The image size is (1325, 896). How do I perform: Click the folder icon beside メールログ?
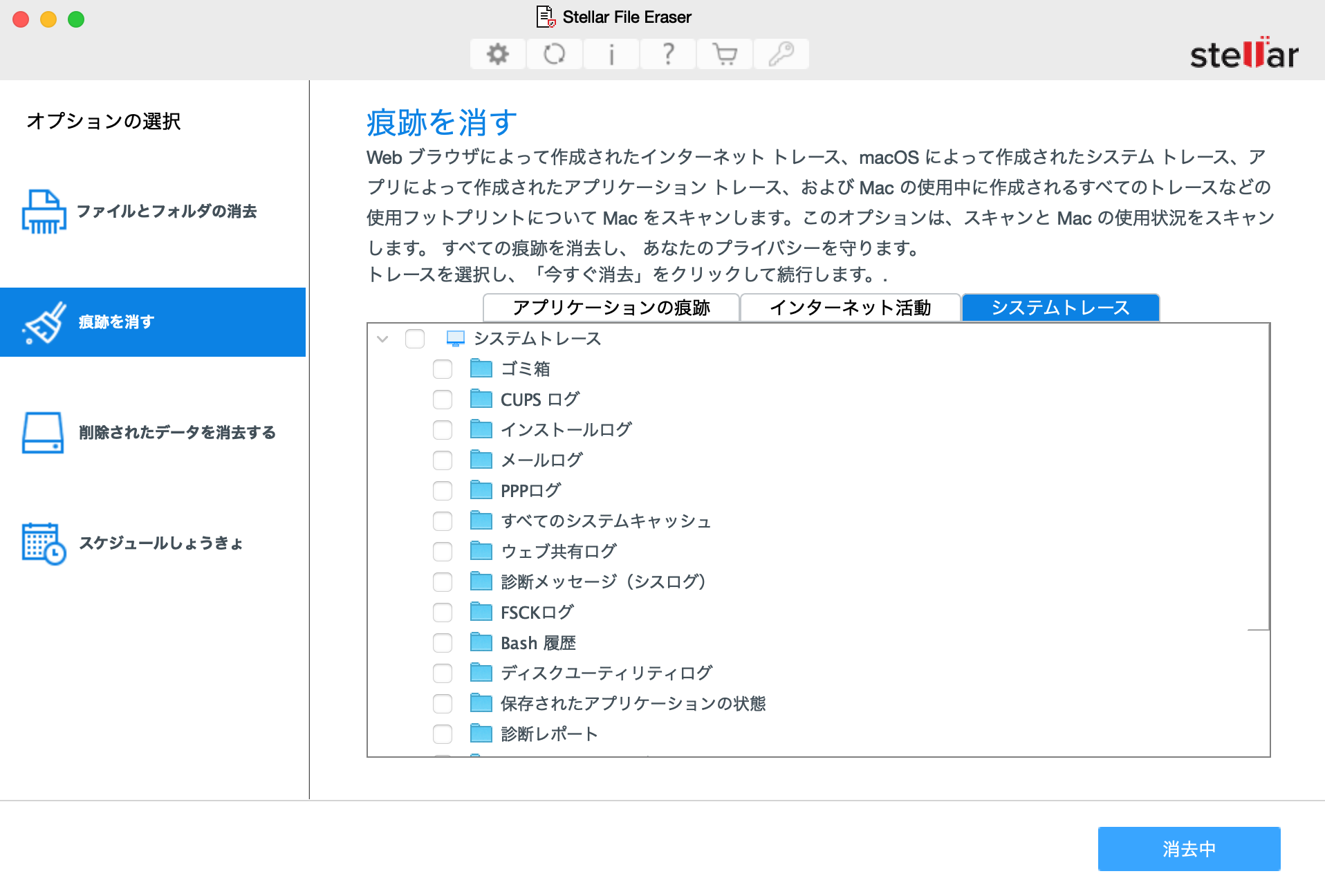(x=481, y=460)
